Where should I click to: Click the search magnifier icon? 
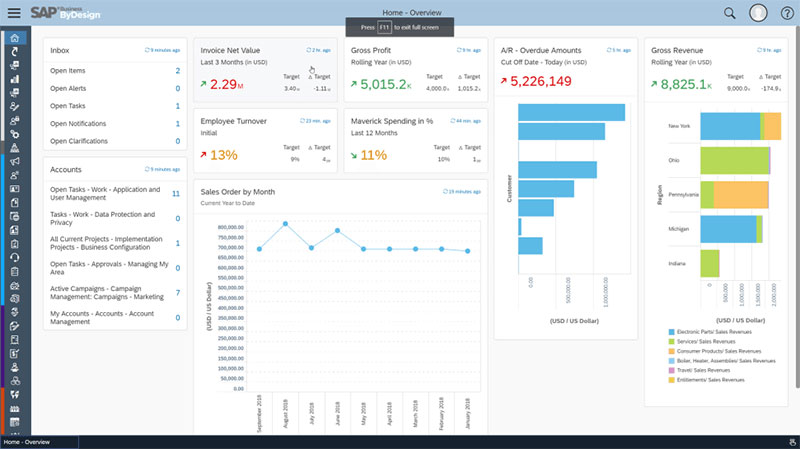pos(730,13)
